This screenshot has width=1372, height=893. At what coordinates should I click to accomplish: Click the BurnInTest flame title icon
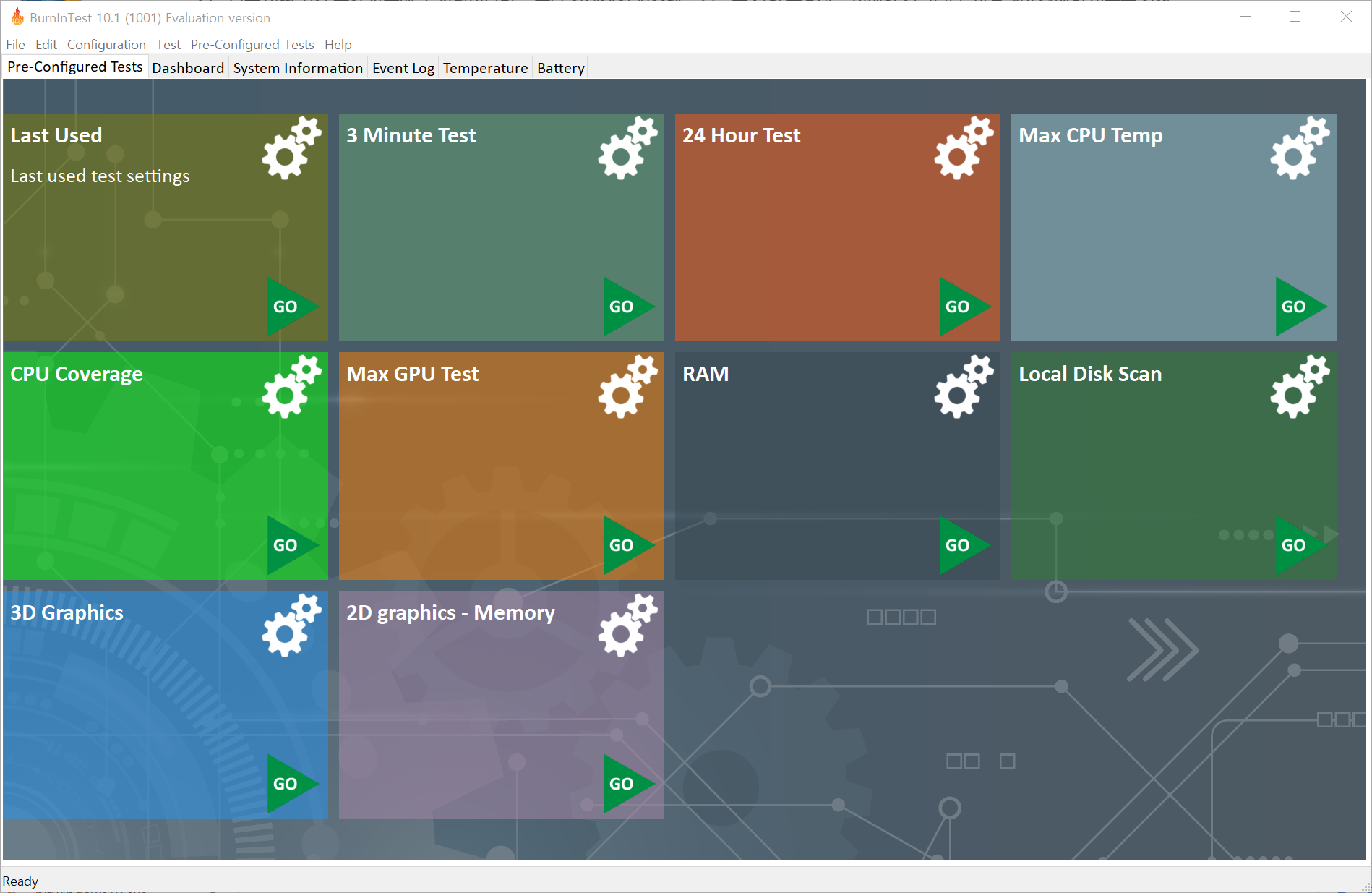pyautogui.click(x=17, y=17)
